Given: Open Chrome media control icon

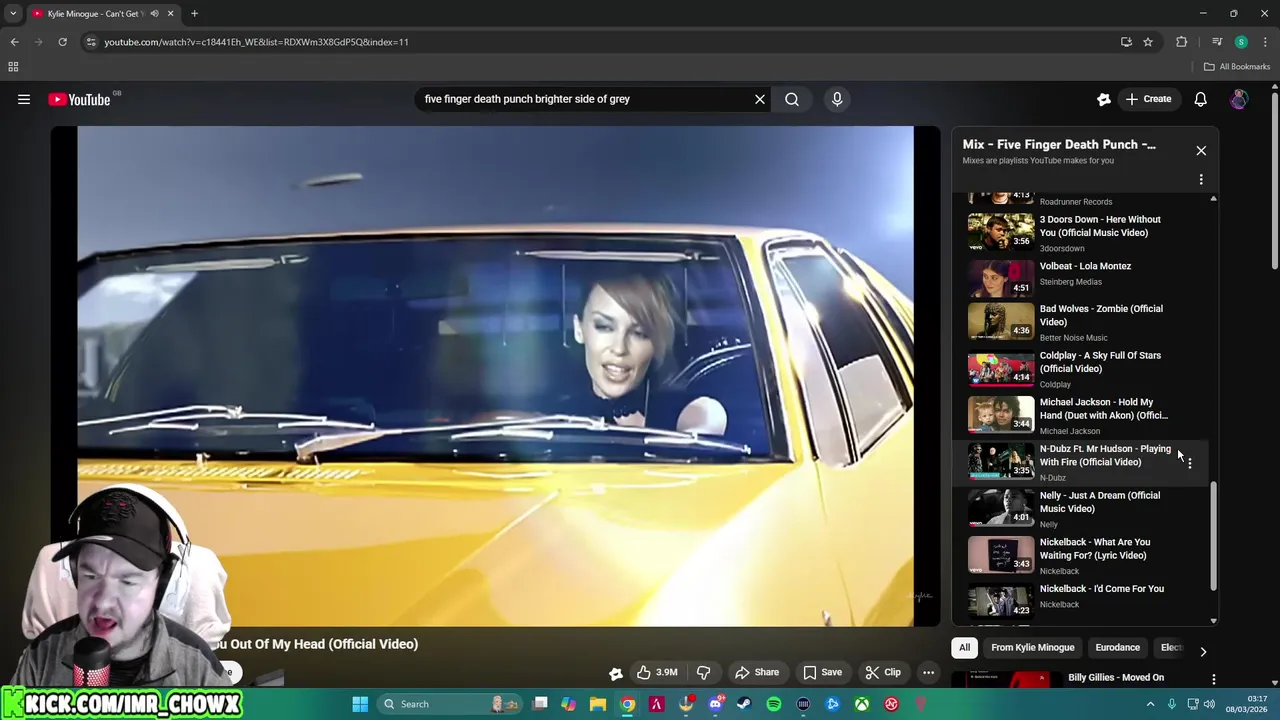Looking at the screenshot, I should (x=1216, y=42).
